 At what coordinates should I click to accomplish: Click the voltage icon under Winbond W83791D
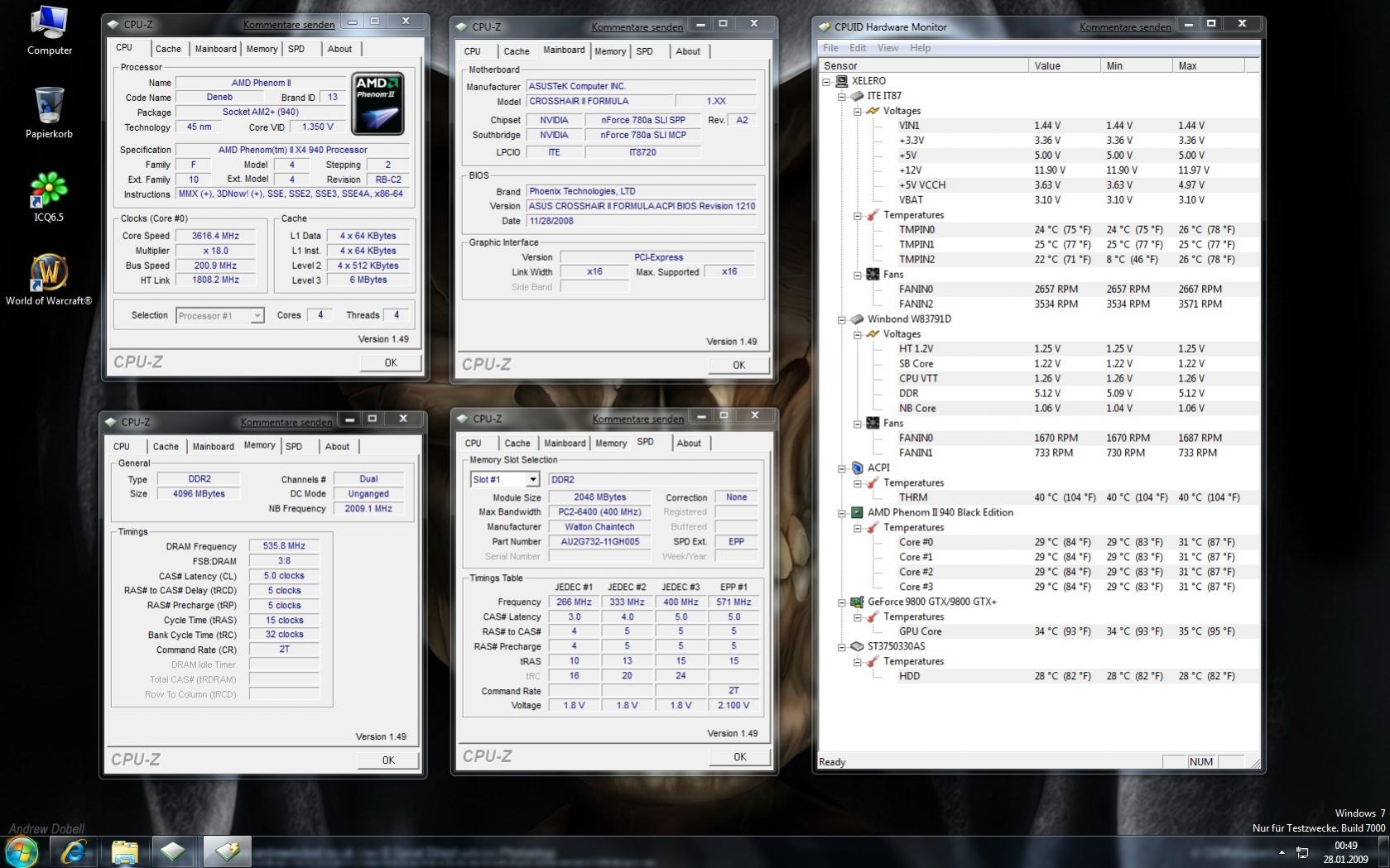click(x=872, y=334)
